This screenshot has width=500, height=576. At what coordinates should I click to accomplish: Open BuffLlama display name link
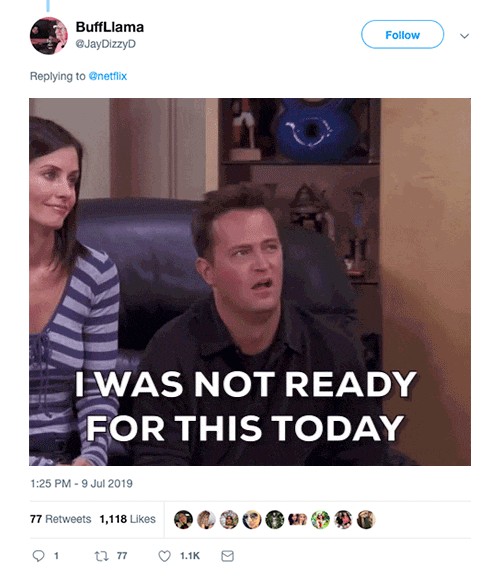[x=109, y=27]
